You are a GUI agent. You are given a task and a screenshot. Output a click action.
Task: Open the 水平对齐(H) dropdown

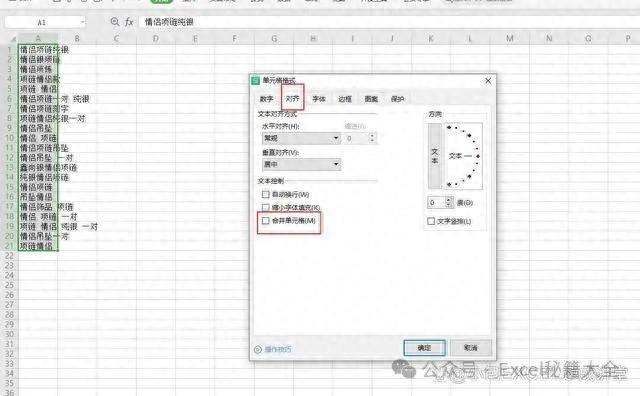pos(301,138)
